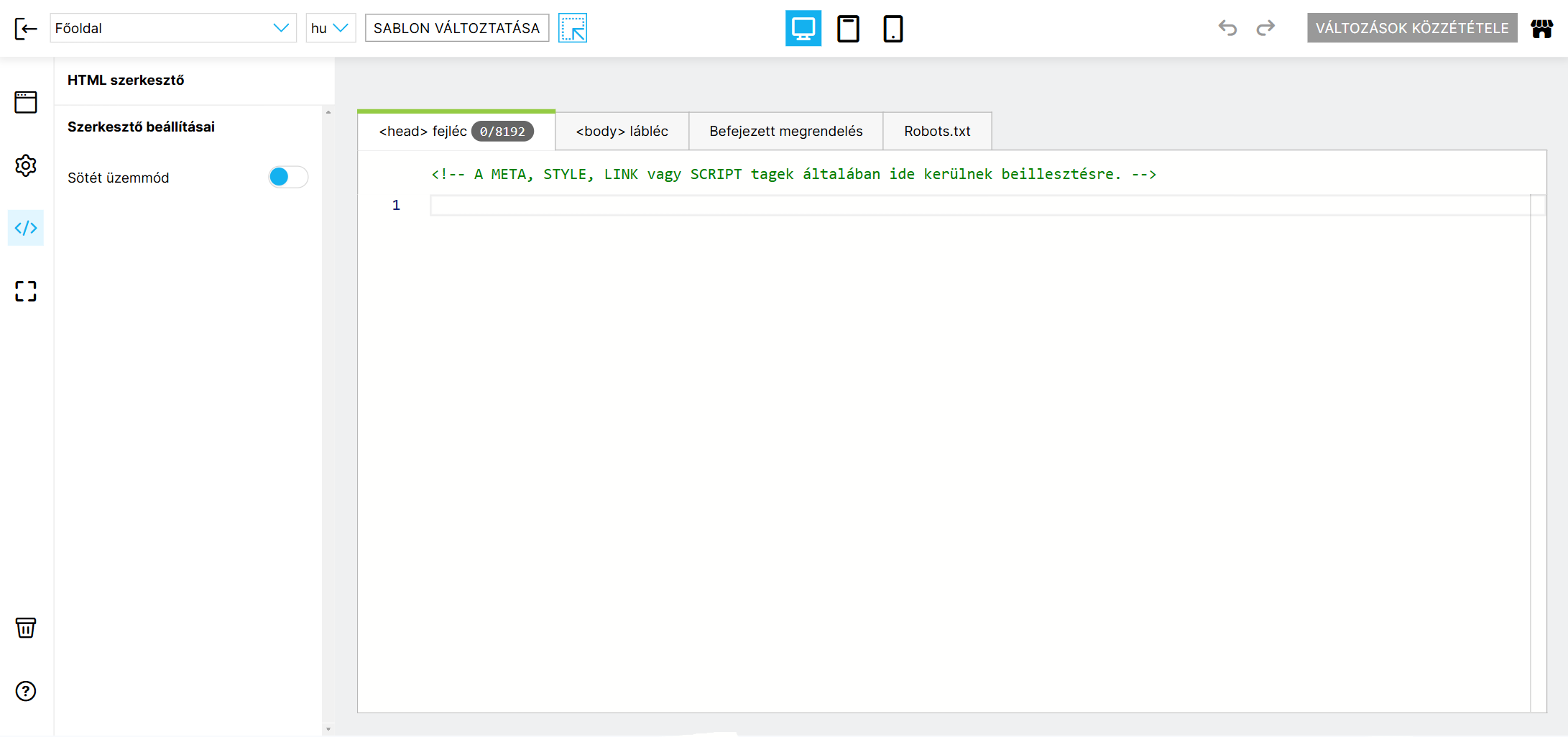The image size is (1568, 737).
Task: Switch to tablet preview mode
Action: pyautogui.click(x=848, y=29)
